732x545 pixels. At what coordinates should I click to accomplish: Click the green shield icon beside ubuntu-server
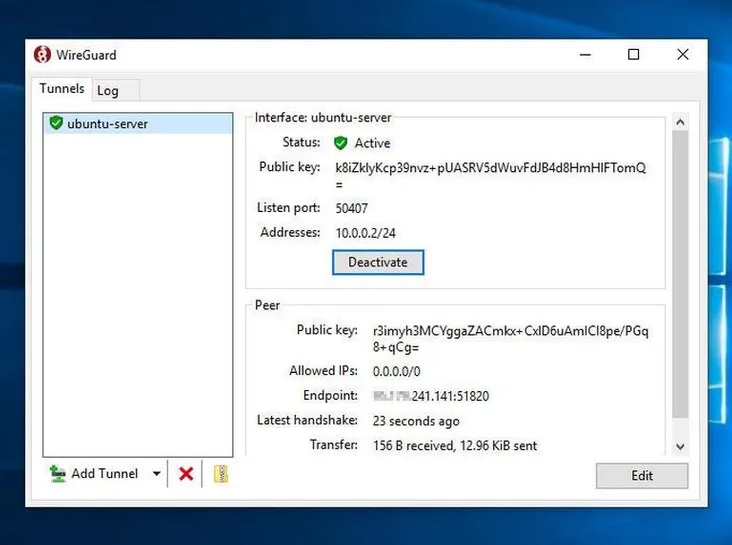point(56,123)
